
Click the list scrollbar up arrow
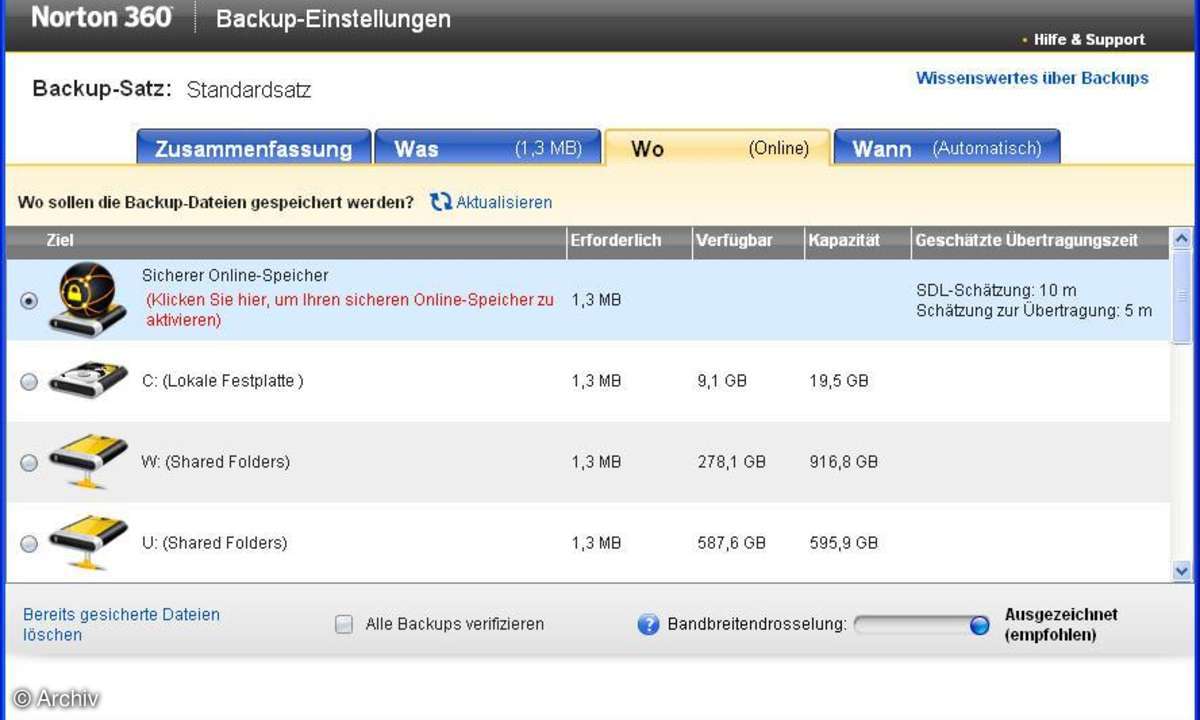point(1181,239)
